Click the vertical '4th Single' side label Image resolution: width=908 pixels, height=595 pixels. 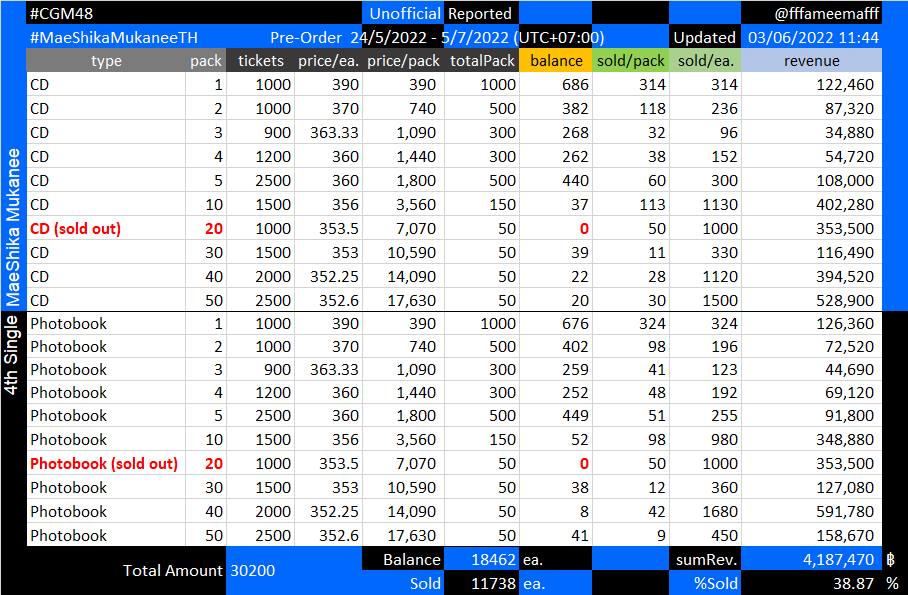(x=12, y=355)
